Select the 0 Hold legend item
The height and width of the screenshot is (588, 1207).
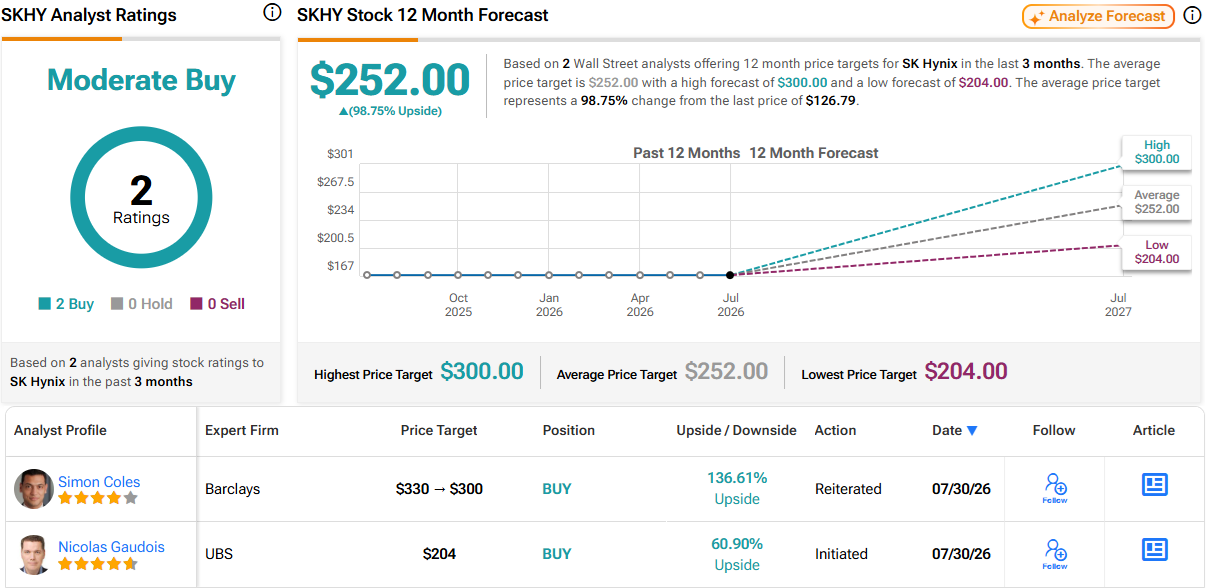pyautogui.click(x=142, y=304)
